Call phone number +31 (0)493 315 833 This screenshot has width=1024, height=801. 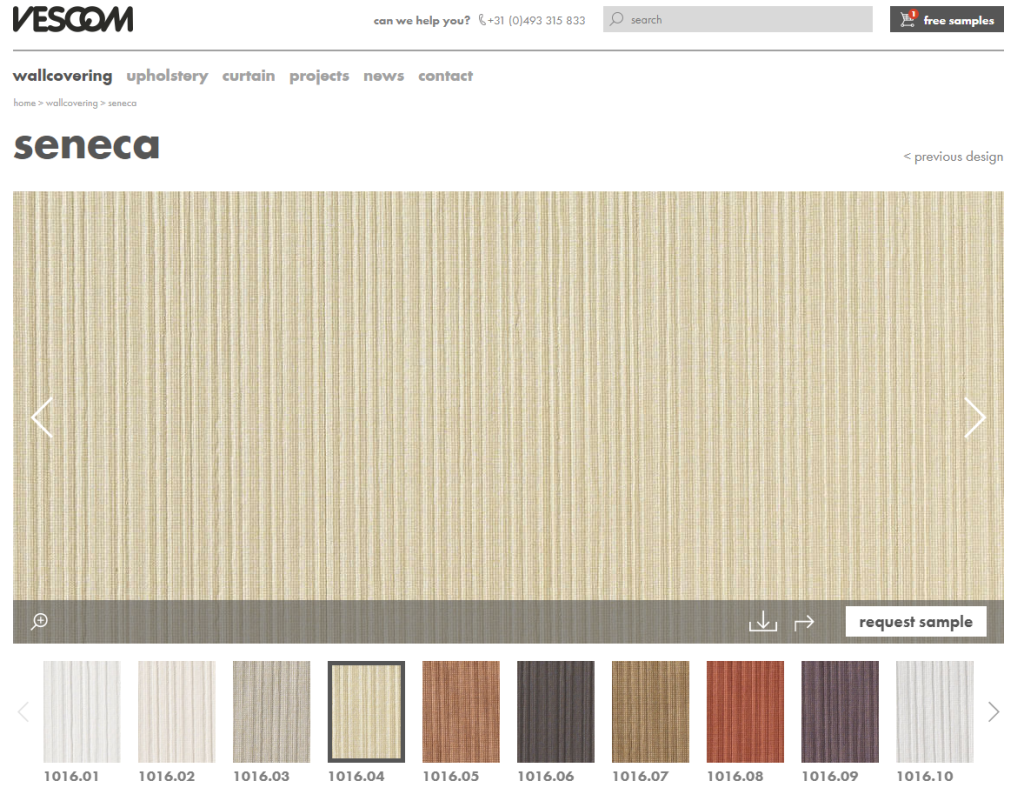(536, 20)
